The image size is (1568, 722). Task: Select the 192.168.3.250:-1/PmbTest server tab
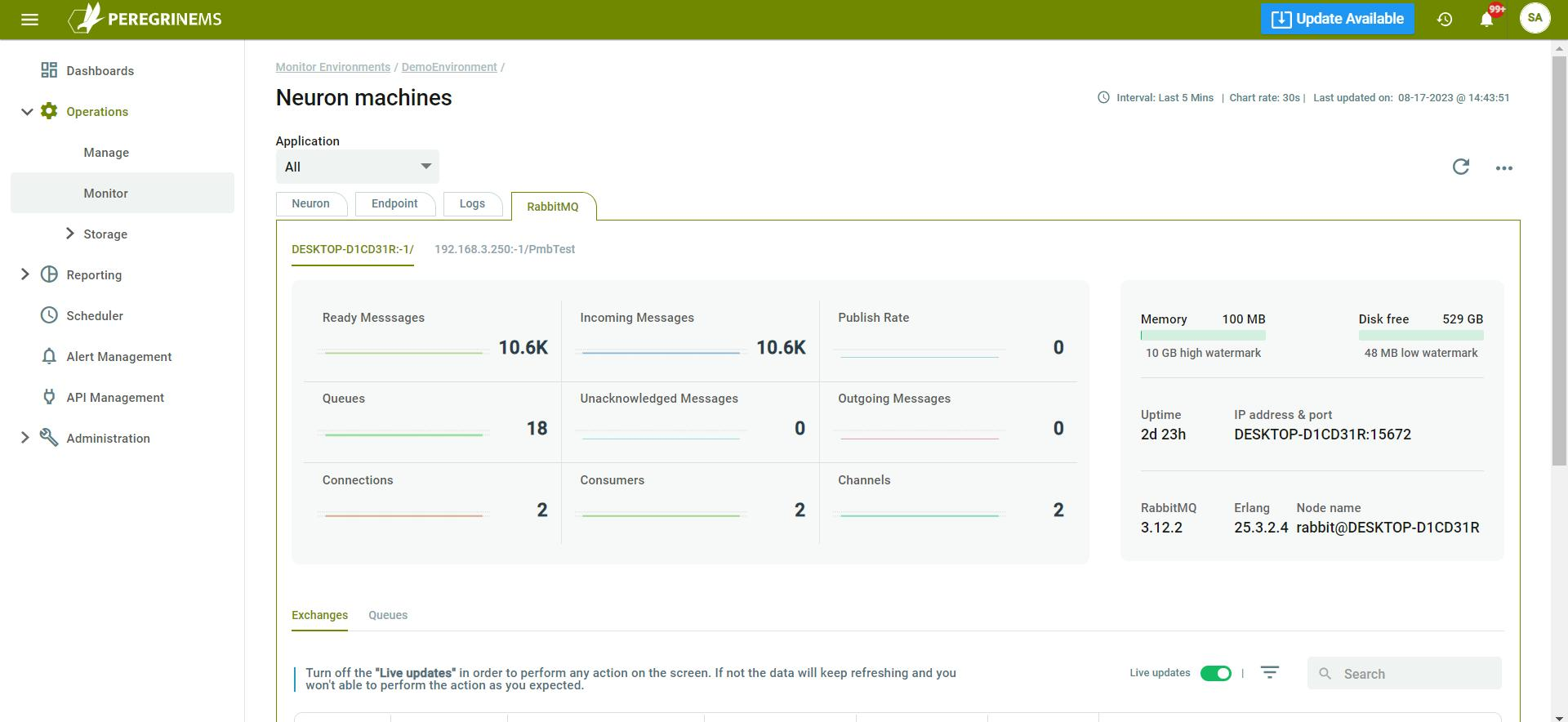(505, 249)
